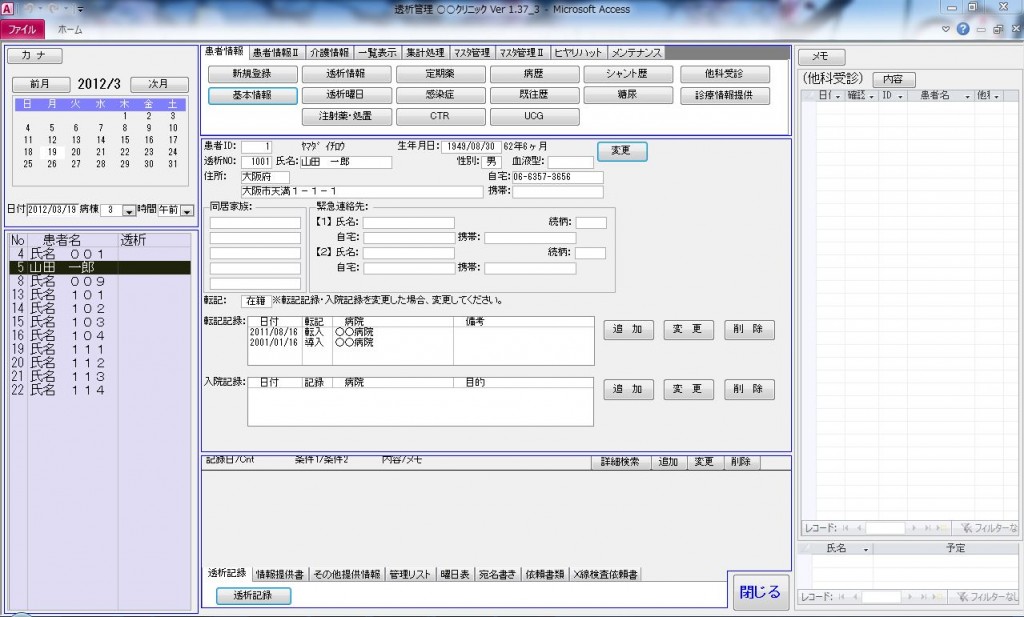Open the 管理リスト tab at the bottom

tap(410, 574)
